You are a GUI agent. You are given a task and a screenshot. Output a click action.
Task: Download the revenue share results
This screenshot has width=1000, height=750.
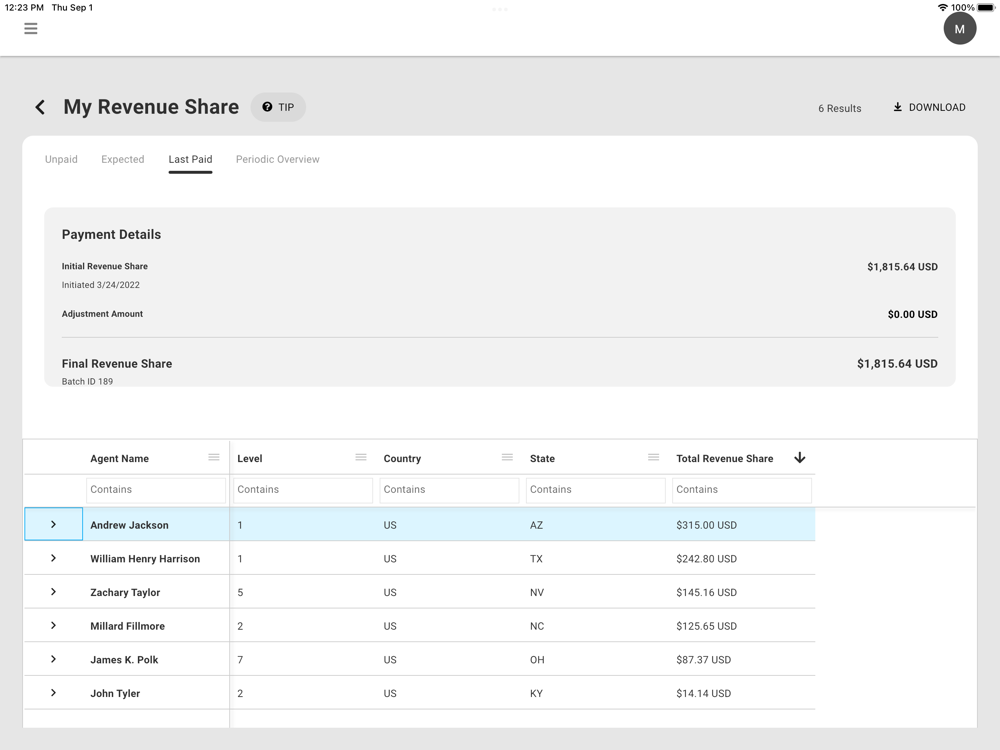(x=929, y=107)
